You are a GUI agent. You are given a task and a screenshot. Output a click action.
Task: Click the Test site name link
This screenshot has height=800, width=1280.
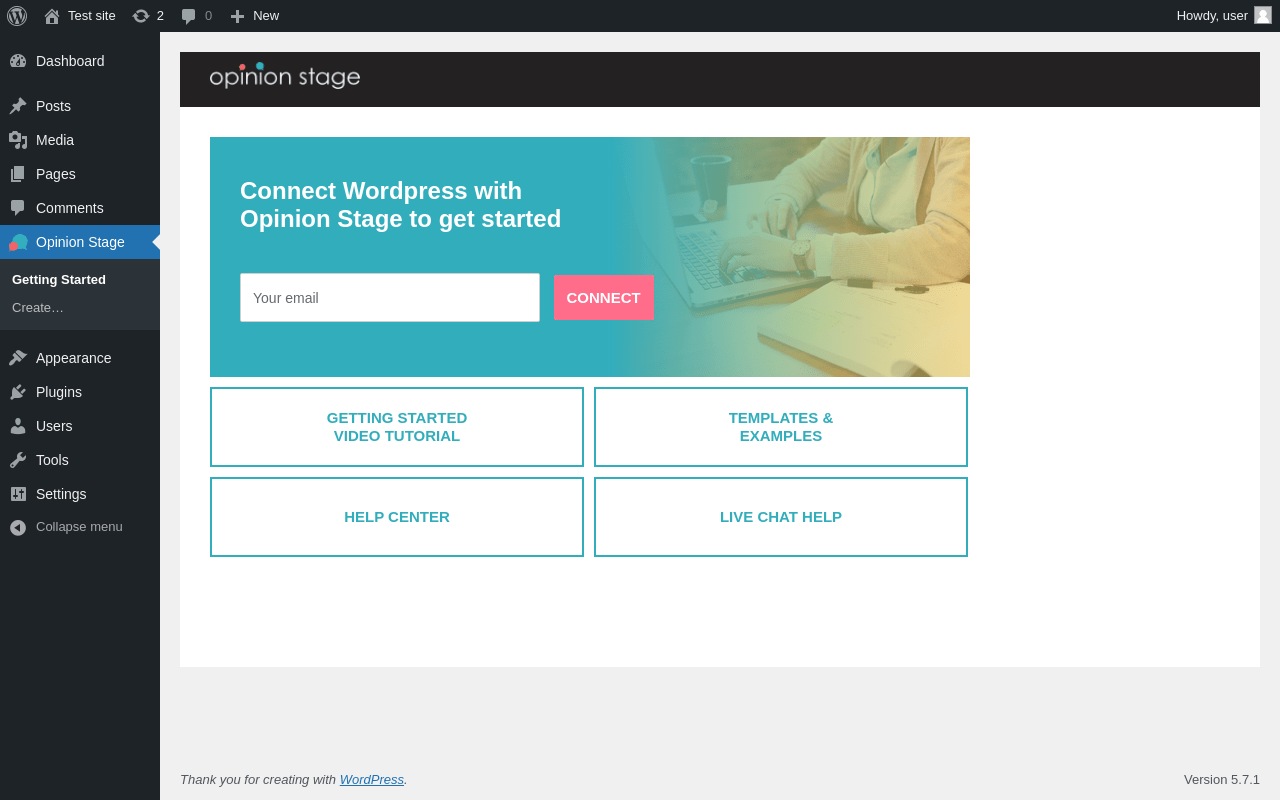point(92,16)
